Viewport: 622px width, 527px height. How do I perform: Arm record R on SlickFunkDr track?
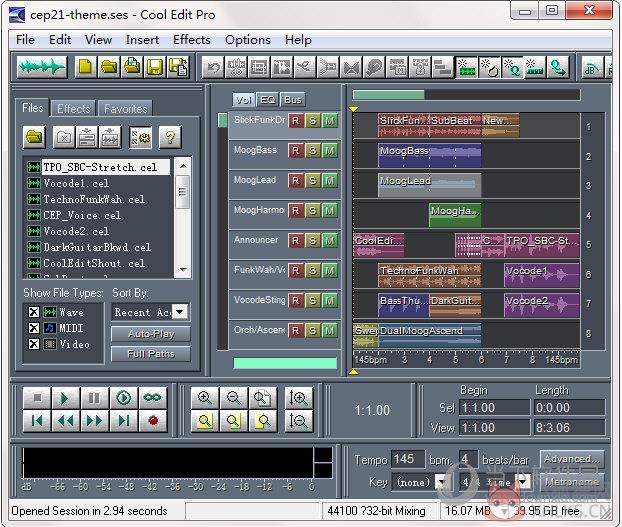click(x=296, y=121)
